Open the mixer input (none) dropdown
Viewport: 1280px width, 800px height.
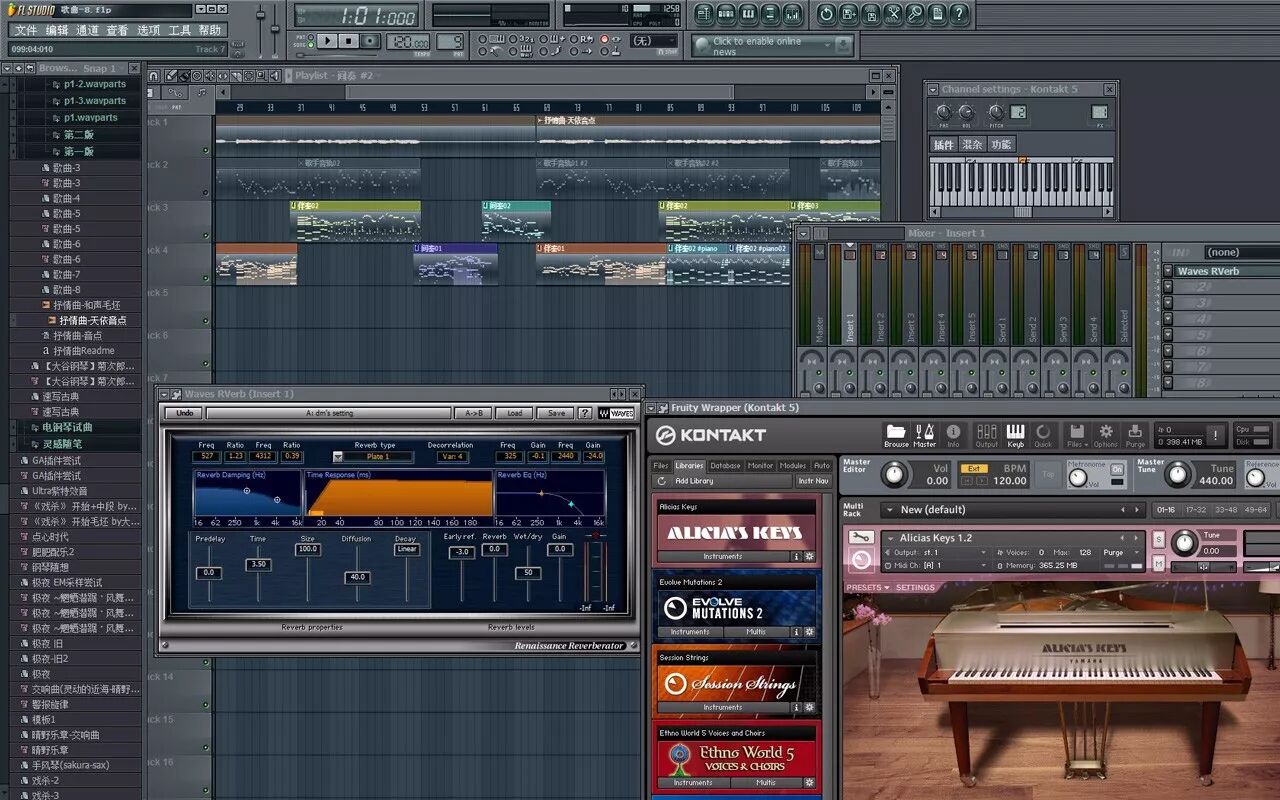point(1241,252)
